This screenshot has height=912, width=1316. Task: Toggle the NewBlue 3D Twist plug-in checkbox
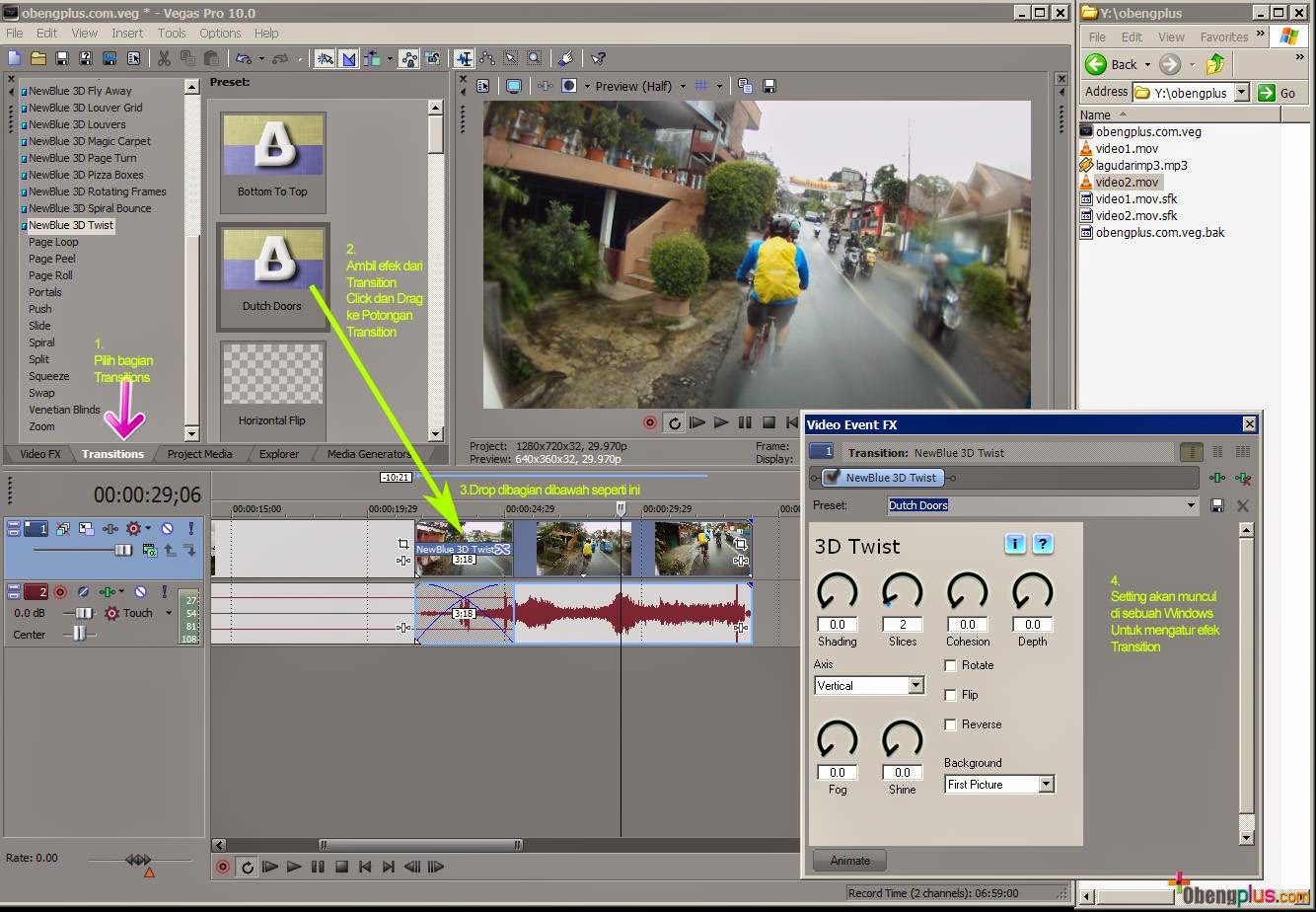[x=832, y=477]
